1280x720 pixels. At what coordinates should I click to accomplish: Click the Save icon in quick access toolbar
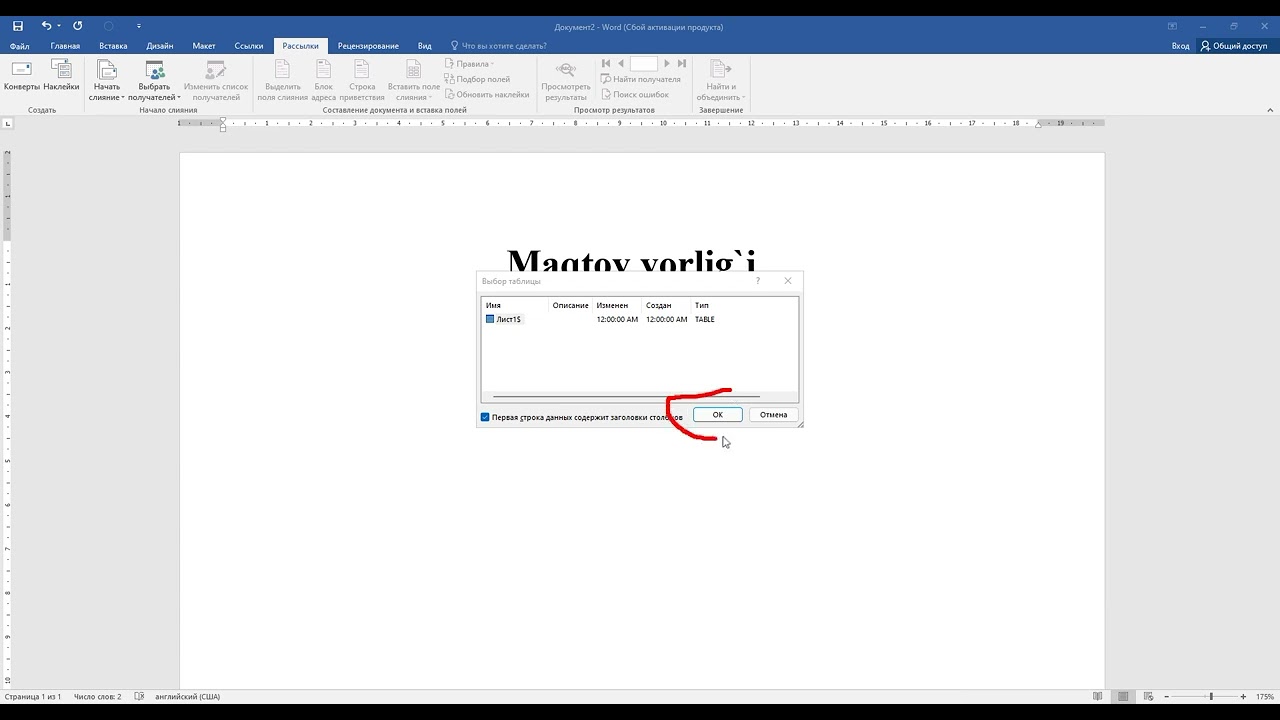18,26
